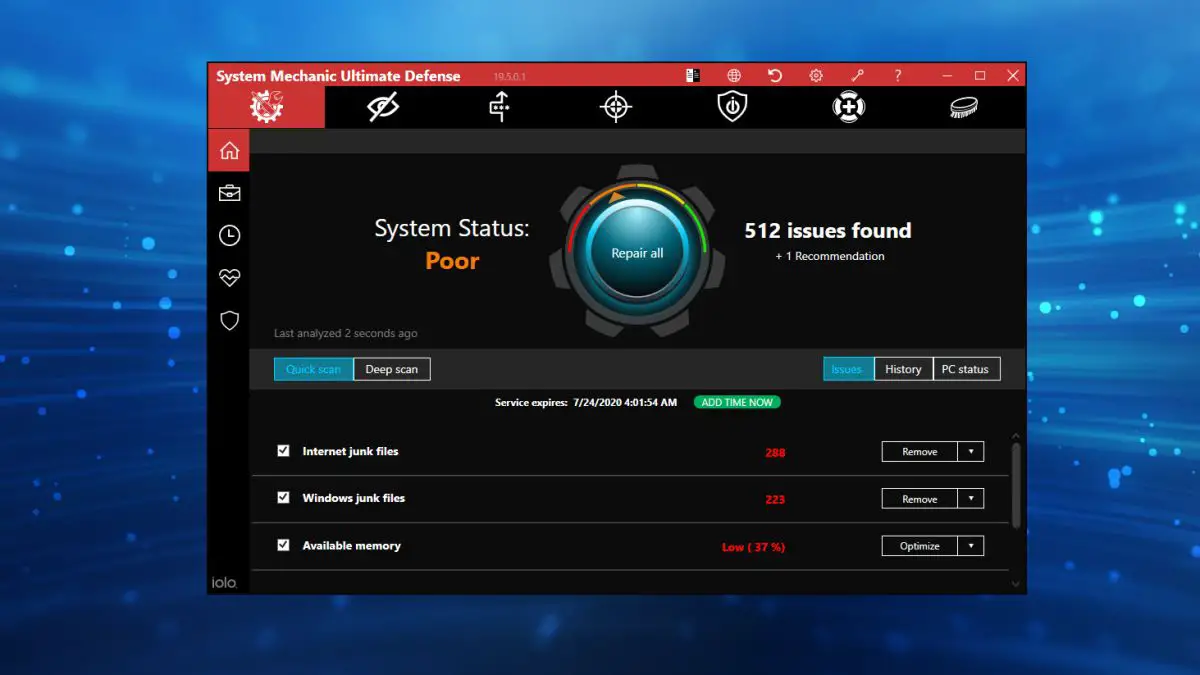Viewport: 1200px width, 675px height.
Task: Open the heartbeat sidebar icon
Action: pos(229,278)
